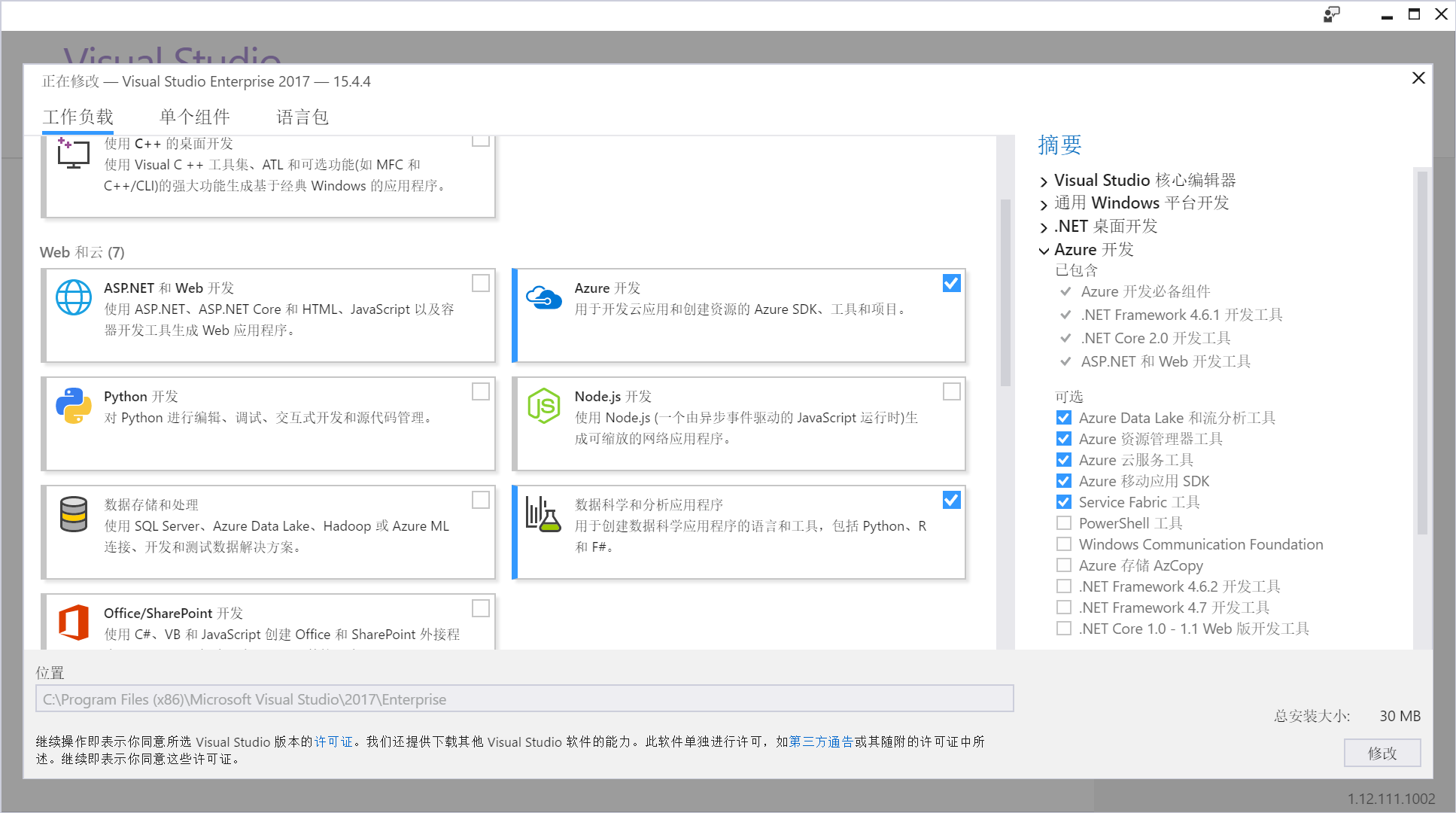Click the feedback icon in title bar
This screenshot has width=1456, height=813.
tap(1332, 14)
